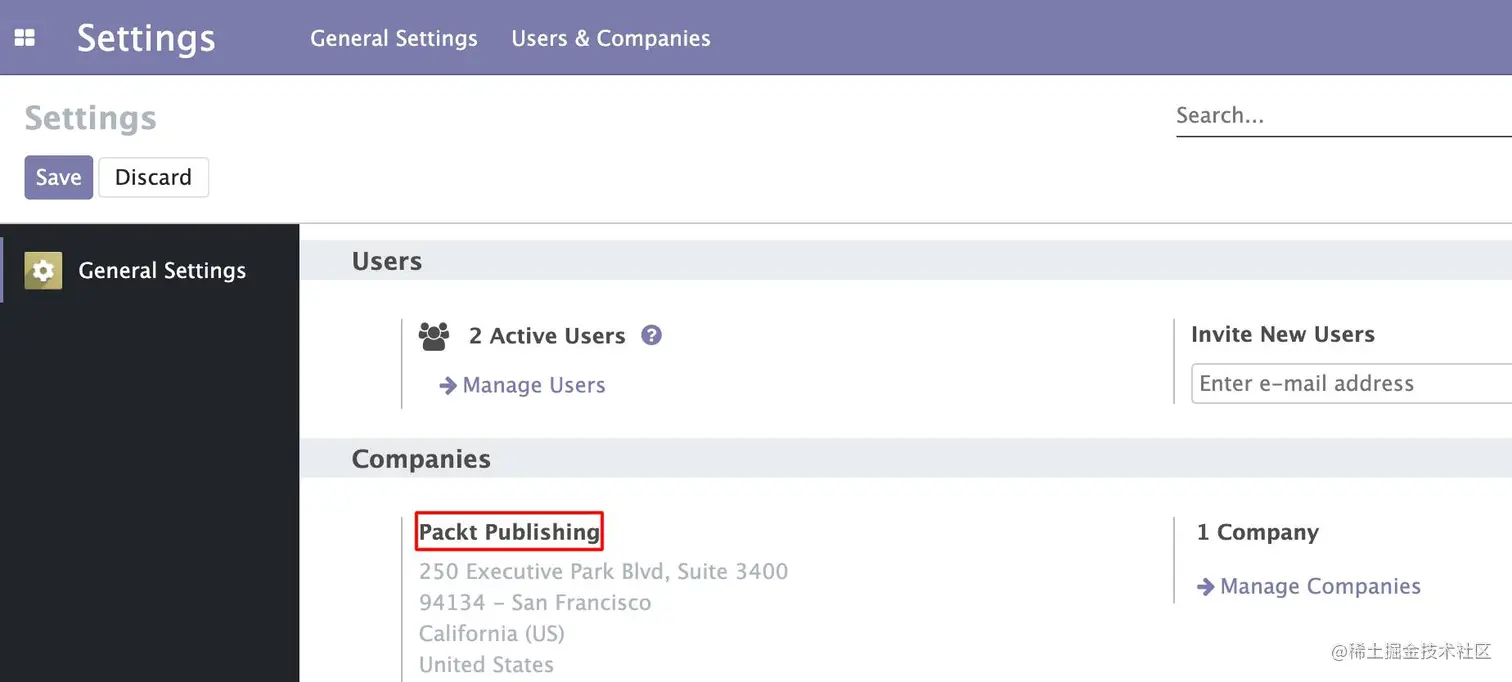Viewport: 1512px width, 682px height.
Task: Open the General Settings menu item
Action: point(393,38)
